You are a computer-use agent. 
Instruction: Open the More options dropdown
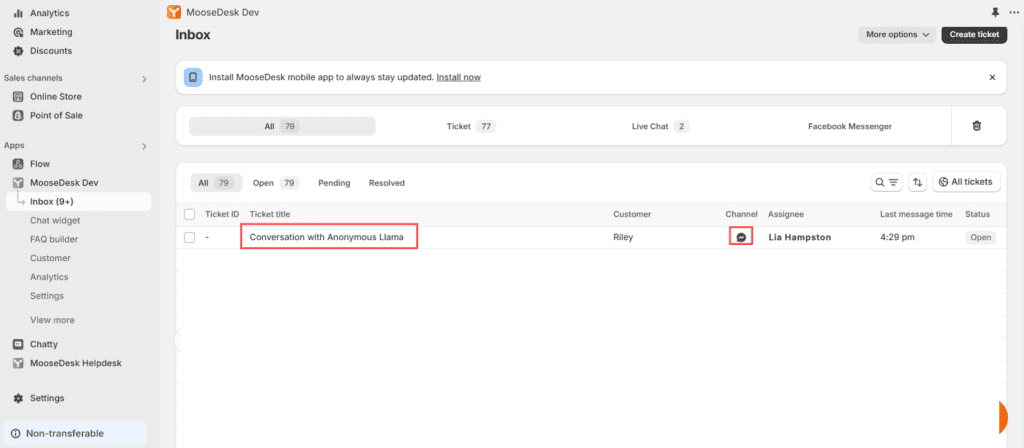tap(897, 35)
